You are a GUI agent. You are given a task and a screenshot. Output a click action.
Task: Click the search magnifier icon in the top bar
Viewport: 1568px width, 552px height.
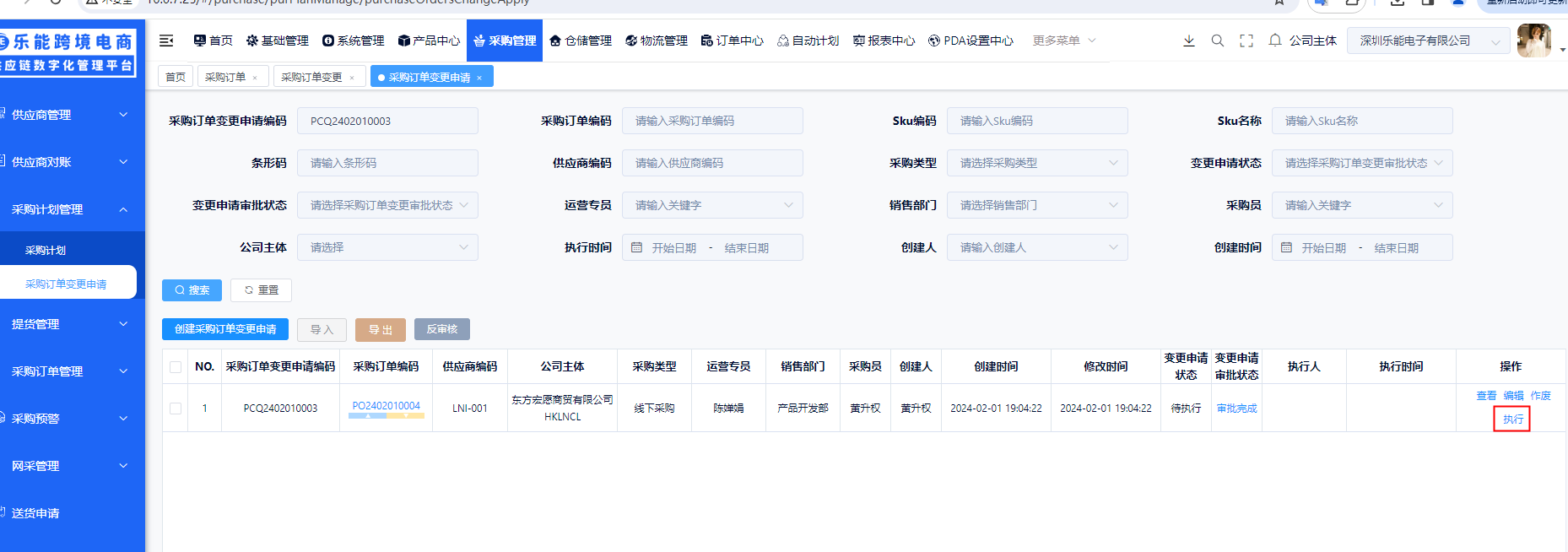pyautogui.click(x=1217, y=41)
